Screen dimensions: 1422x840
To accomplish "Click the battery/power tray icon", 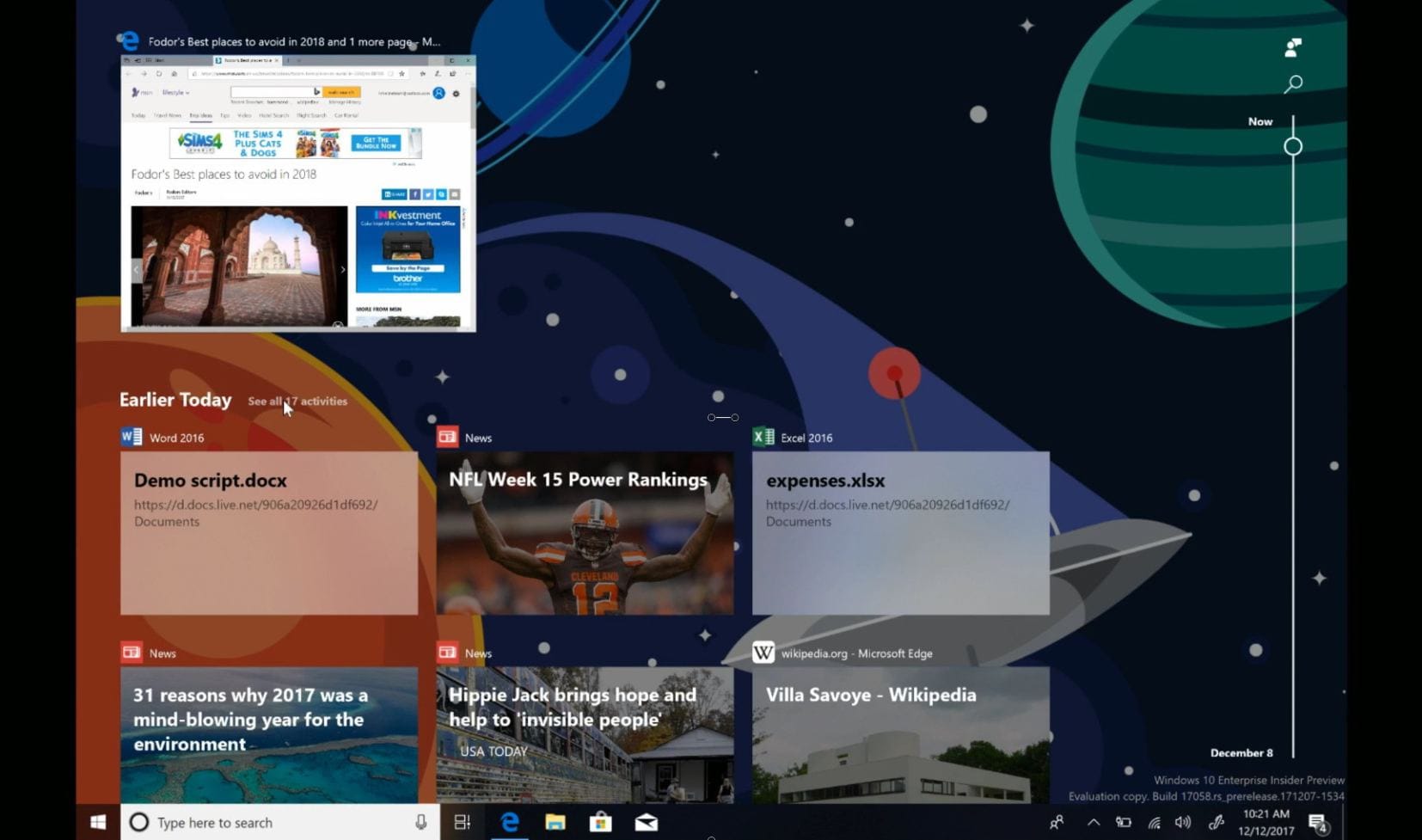I will [1124, 822].
